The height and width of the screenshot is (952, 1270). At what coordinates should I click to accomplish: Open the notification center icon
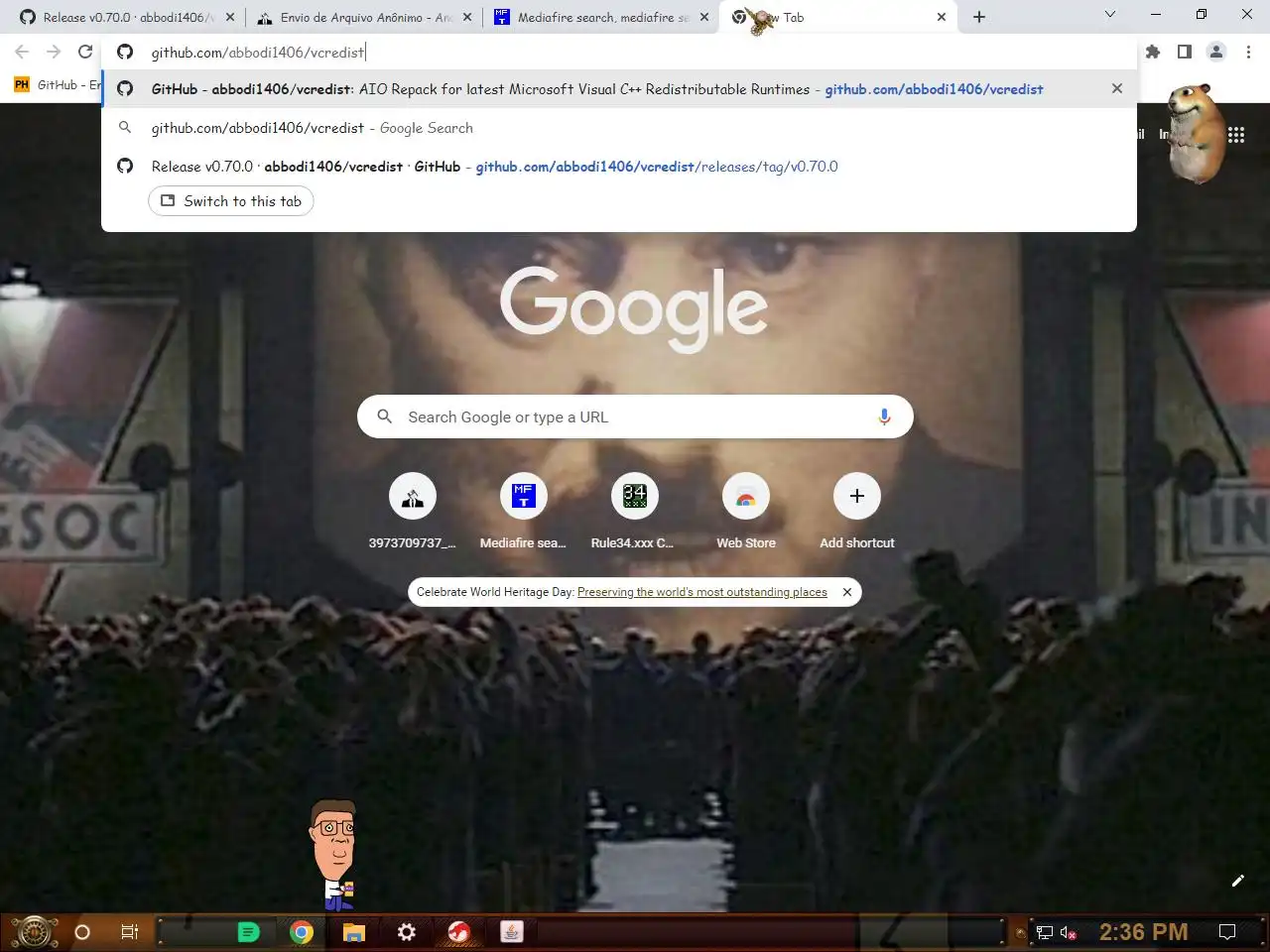tap(1227, 932)
